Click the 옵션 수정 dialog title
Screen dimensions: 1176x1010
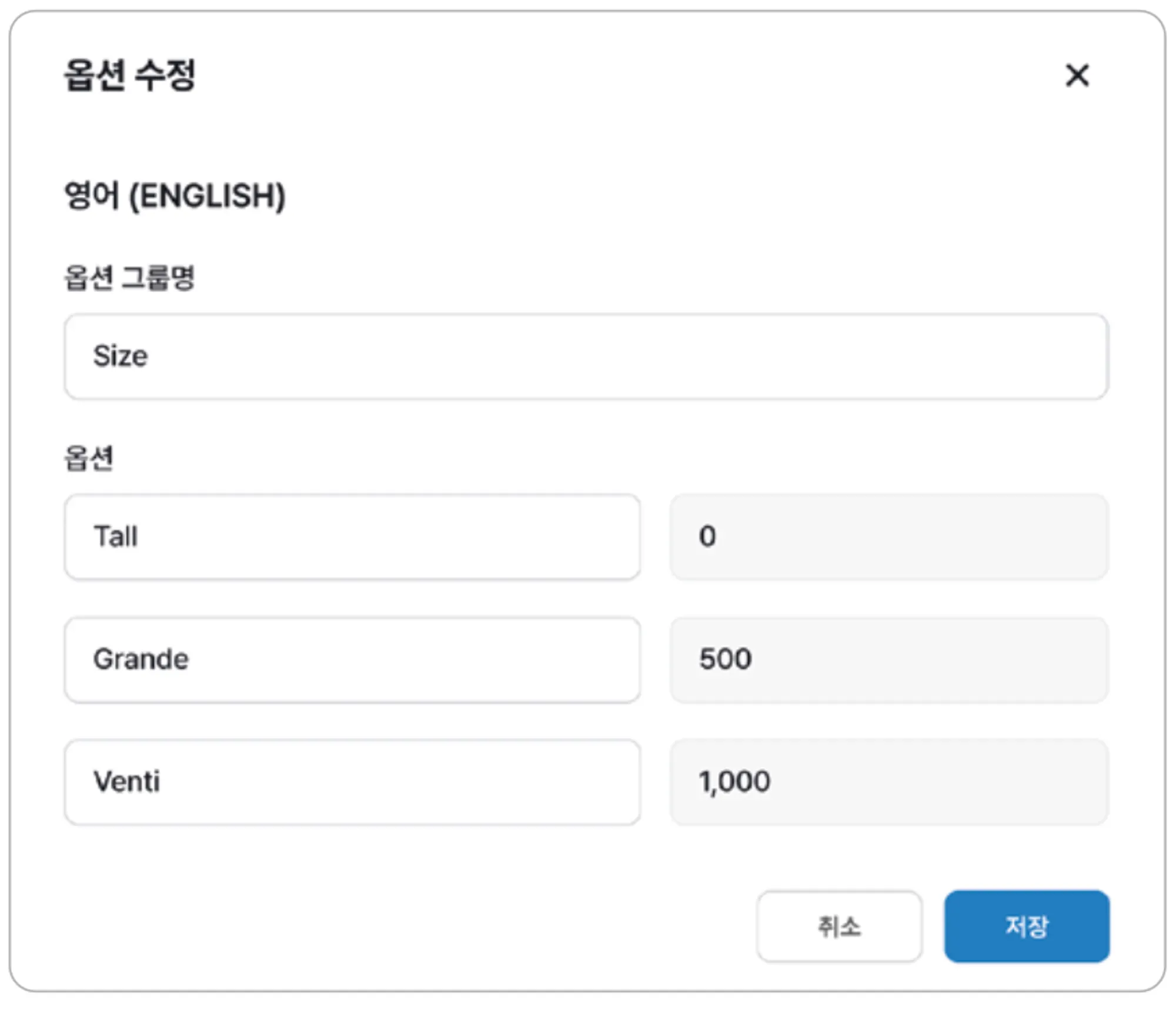tap(129, 75)
